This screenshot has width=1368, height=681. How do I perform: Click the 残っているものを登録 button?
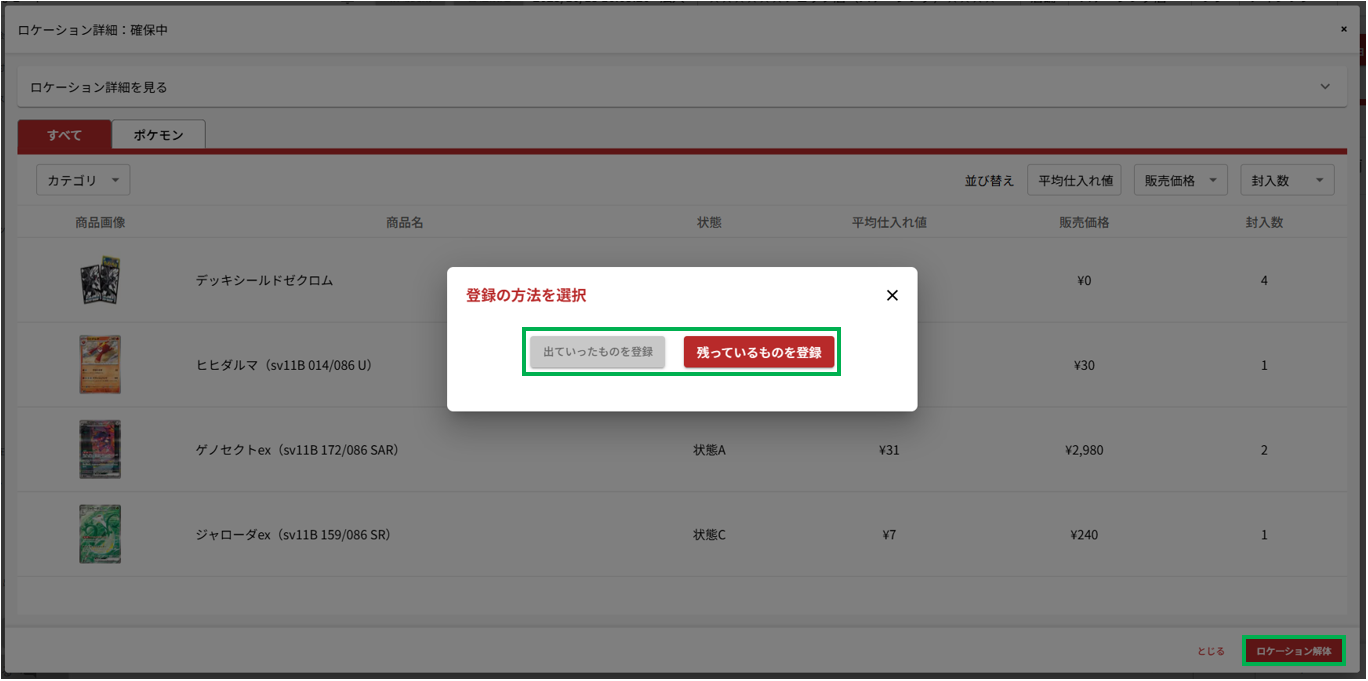pos(758,352)
